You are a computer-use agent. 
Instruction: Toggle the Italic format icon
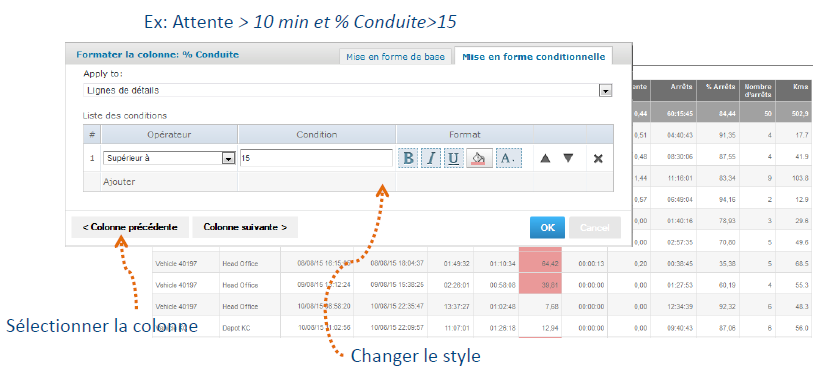[x=431, y=158]
